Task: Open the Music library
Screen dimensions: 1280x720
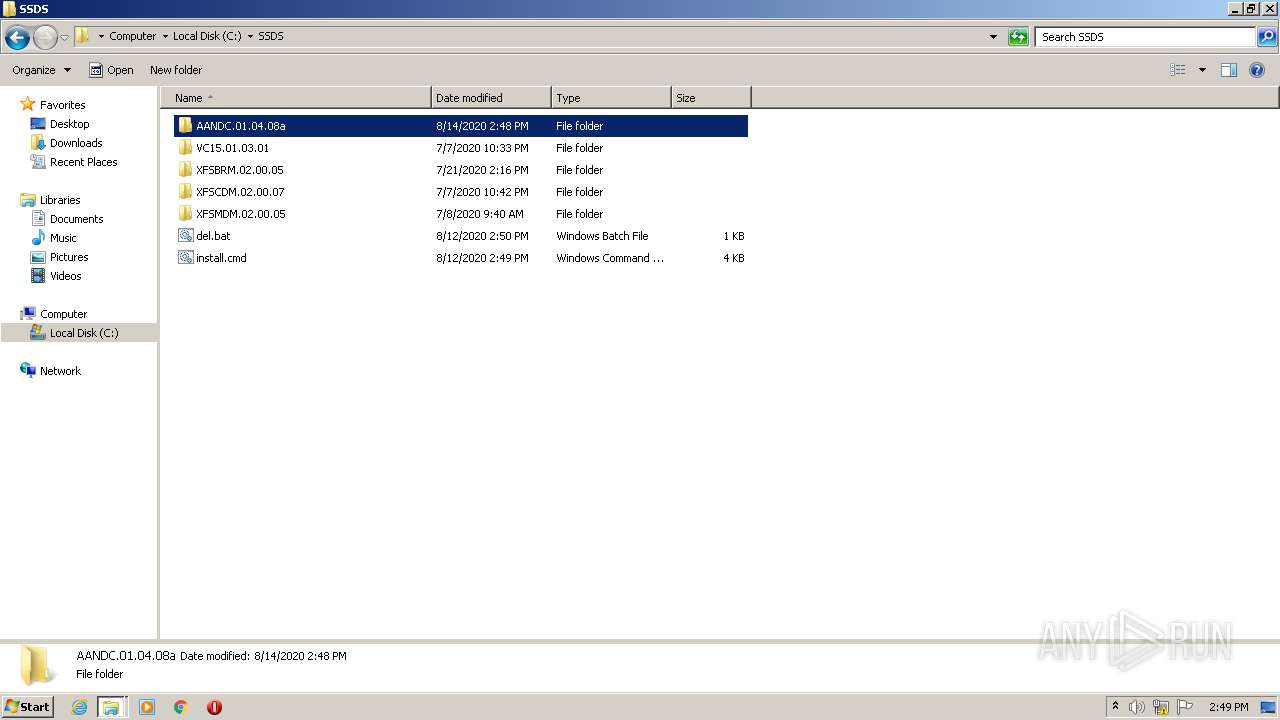Action: click(63, 238)
